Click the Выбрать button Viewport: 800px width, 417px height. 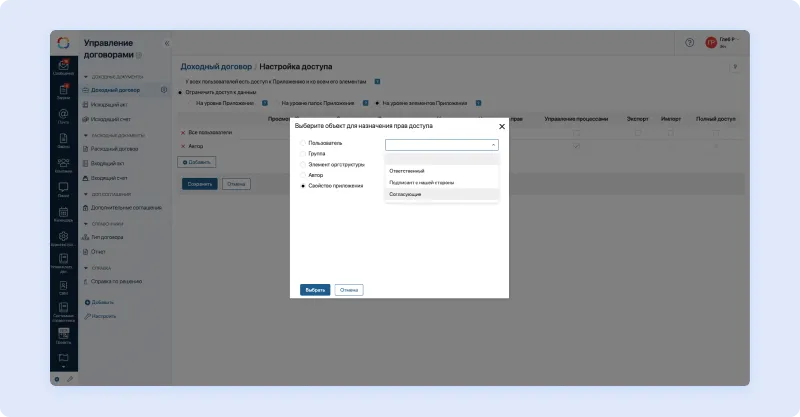tap(315, 290)
